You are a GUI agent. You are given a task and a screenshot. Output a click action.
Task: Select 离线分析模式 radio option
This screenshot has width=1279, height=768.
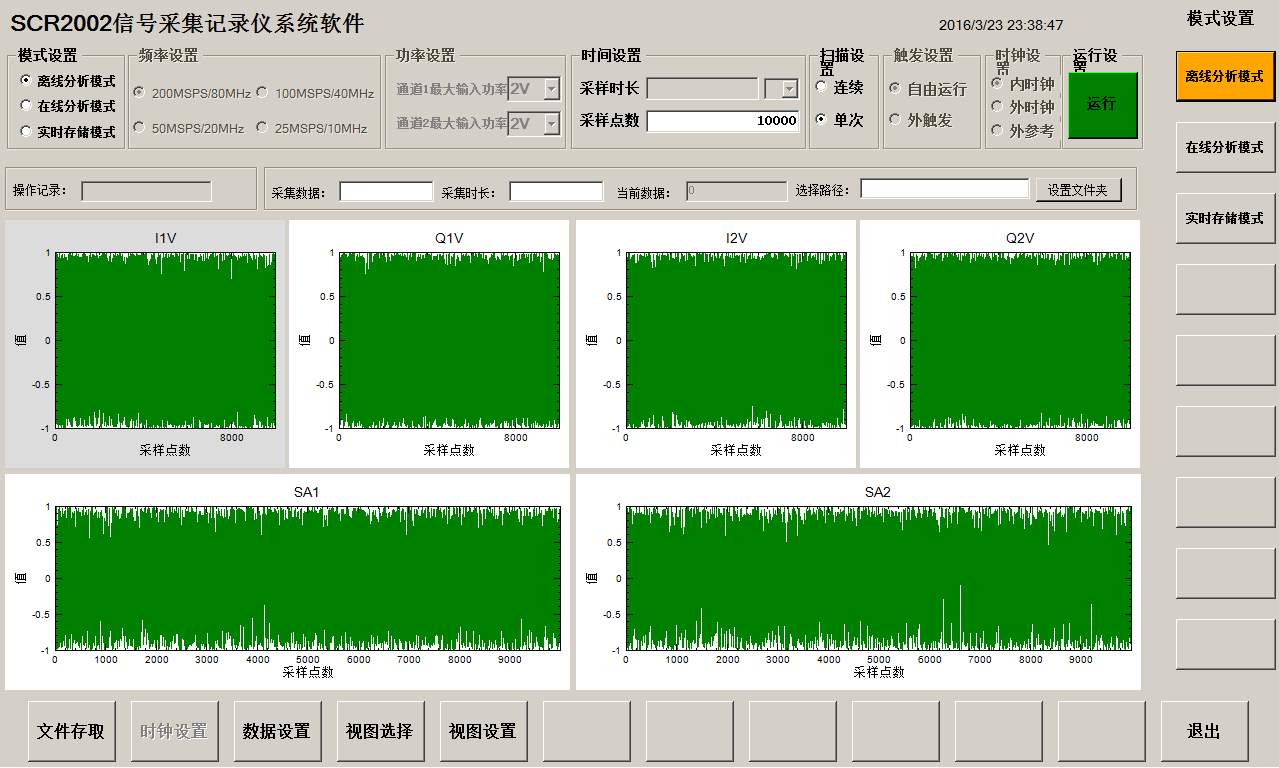[x=26, y=81]
